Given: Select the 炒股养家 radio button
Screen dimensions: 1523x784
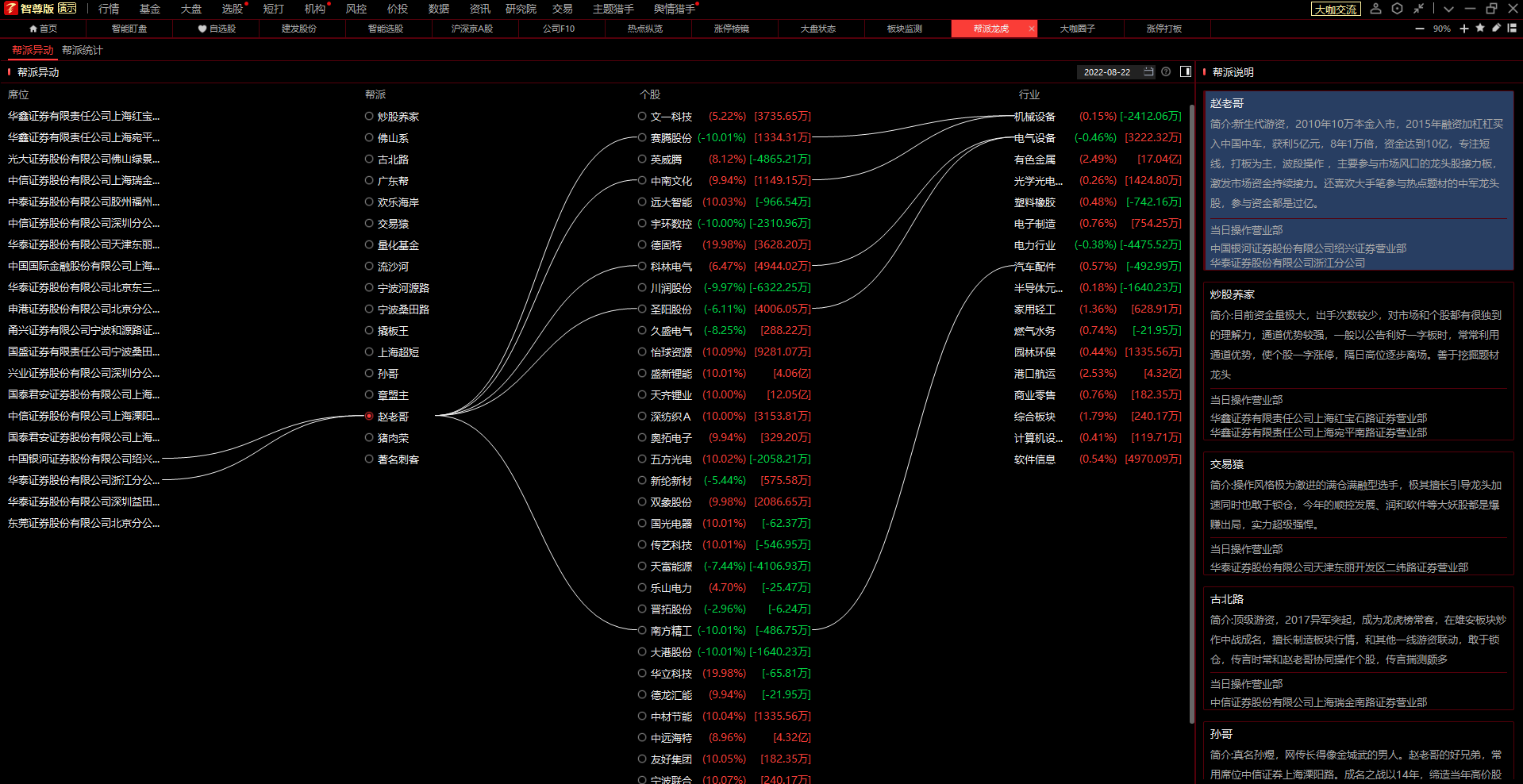Looking at the screenshot, I should pyautogui.click(x=369, y=116).
